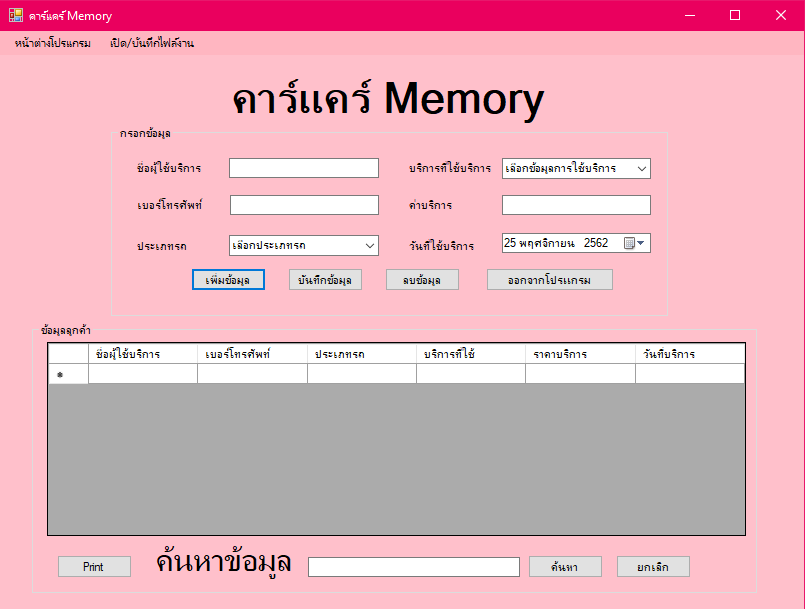Open the หน้าต่างโปรแกรม menu

click(x=53, y=43)
